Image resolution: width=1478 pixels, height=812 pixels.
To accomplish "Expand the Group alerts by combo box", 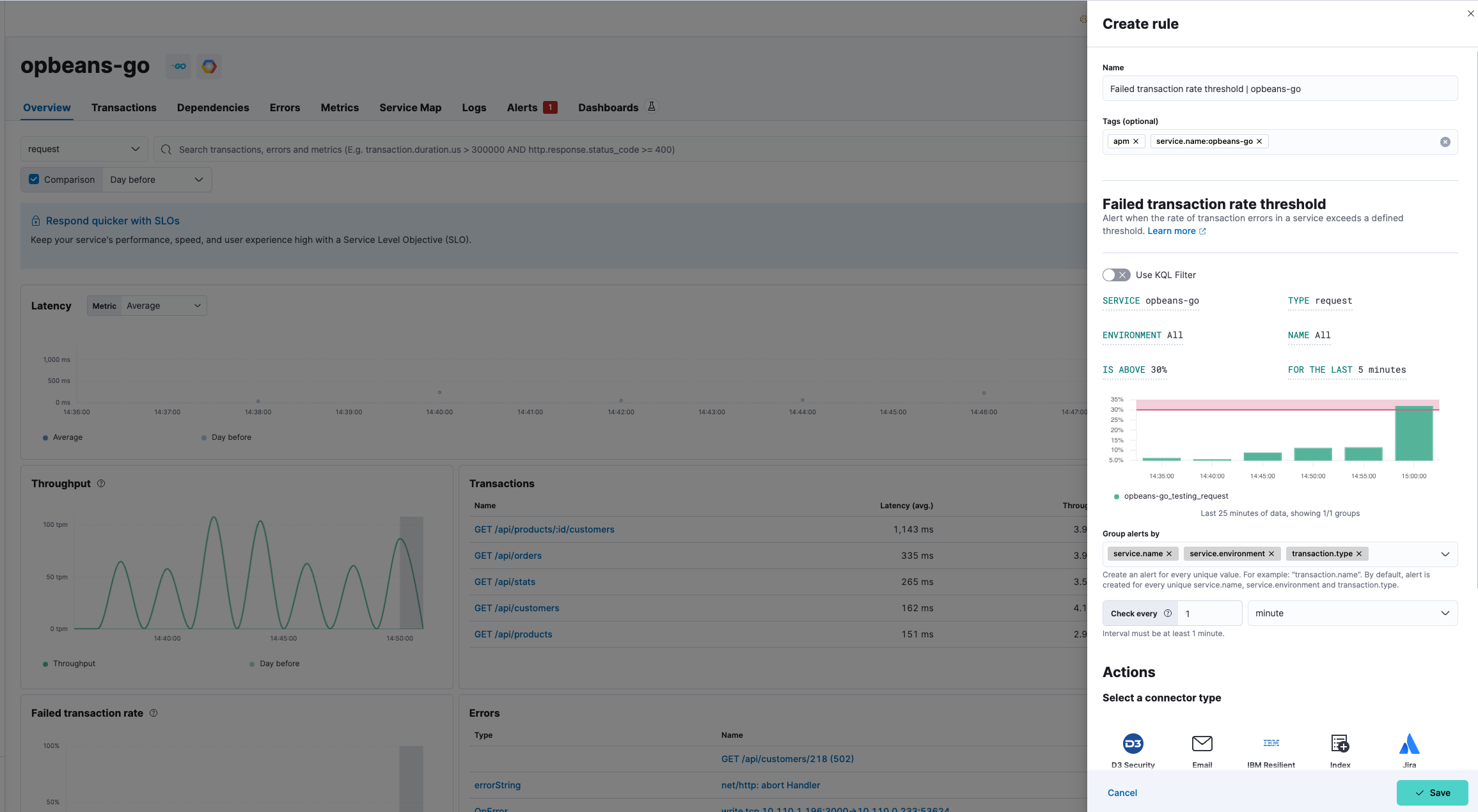I will pyautogui.click(x=1445, y=554).
